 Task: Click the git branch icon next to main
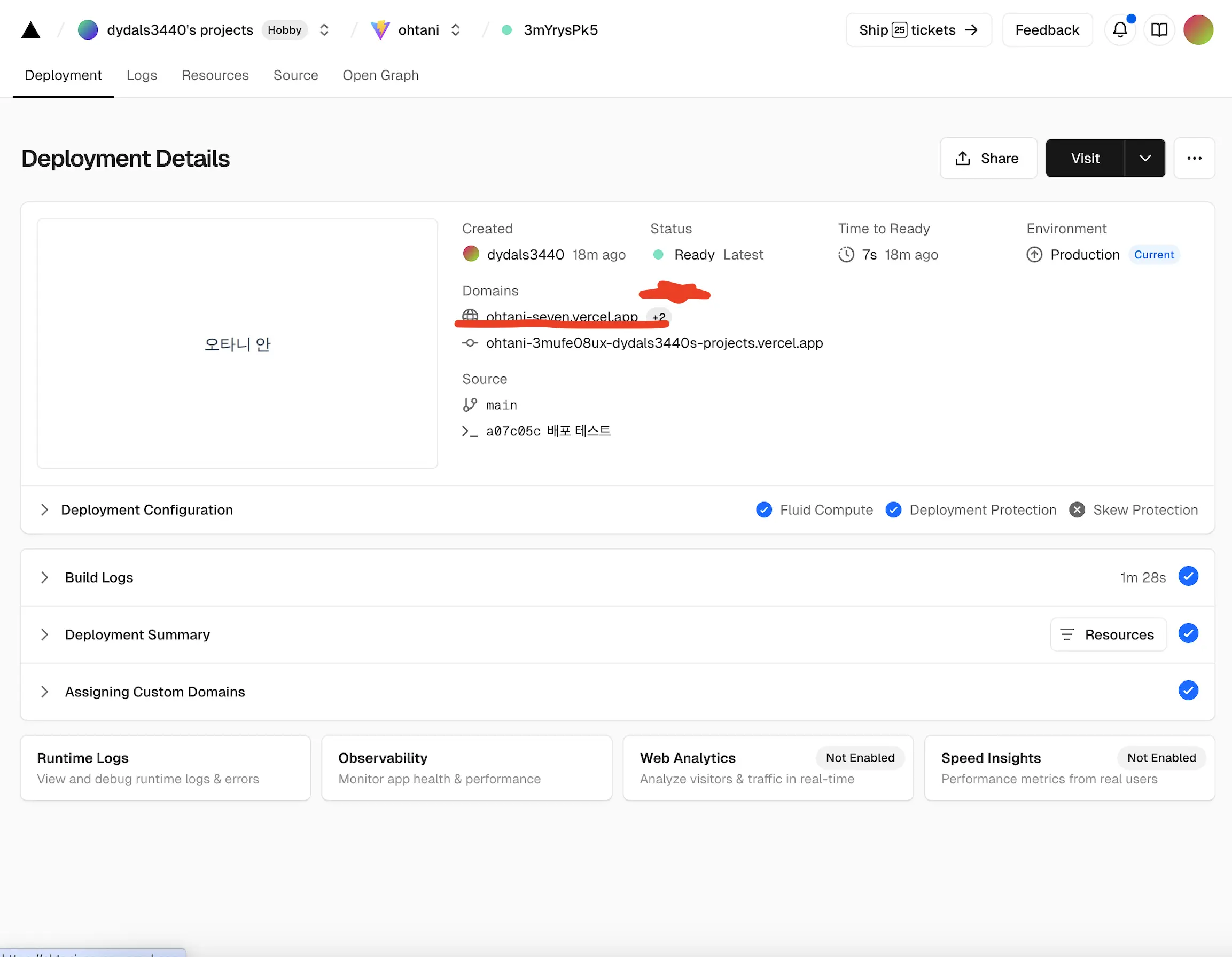click(x=470, y=404)
